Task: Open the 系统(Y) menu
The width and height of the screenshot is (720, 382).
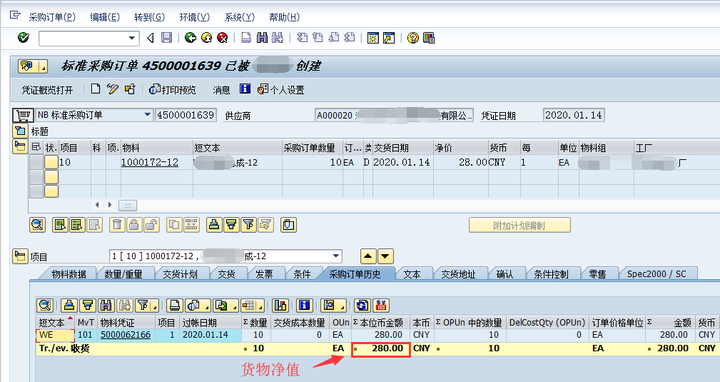Action: (x=239, y=17)
